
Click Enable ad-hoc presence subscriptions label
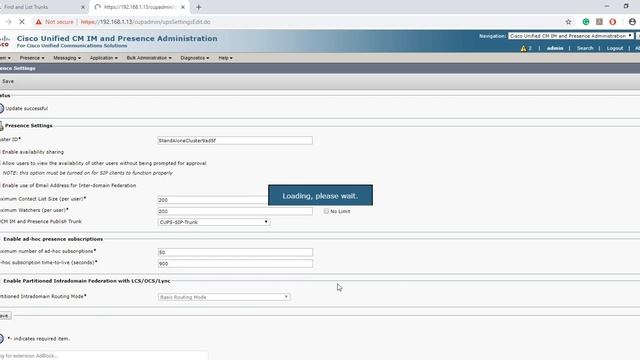click(53, 239)
